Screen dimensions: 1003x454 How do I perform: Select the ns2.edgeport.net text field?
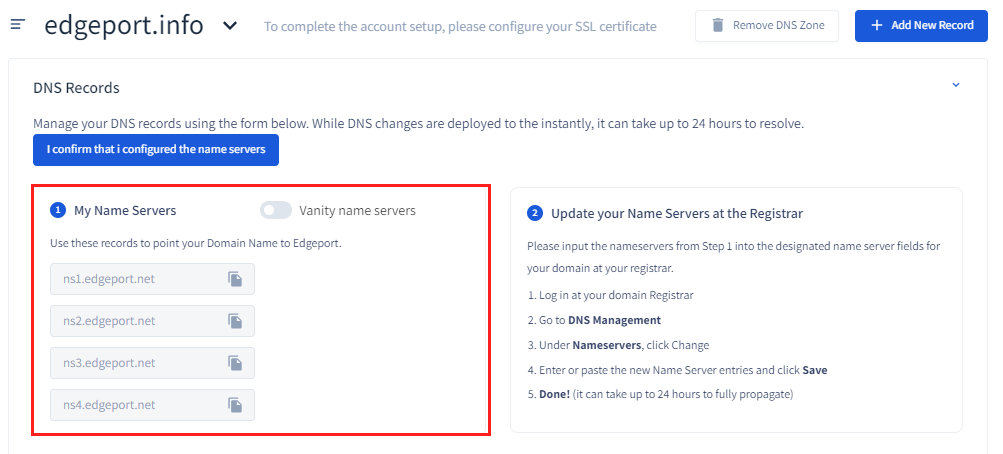pyautogui.click(x=135, y=321)
